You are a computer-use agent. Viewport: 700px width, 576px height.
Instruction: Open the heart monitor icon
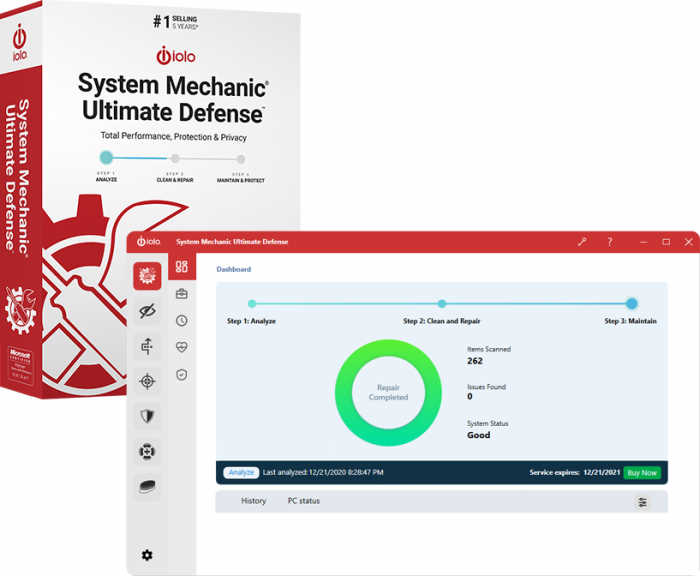click(182, 347)
